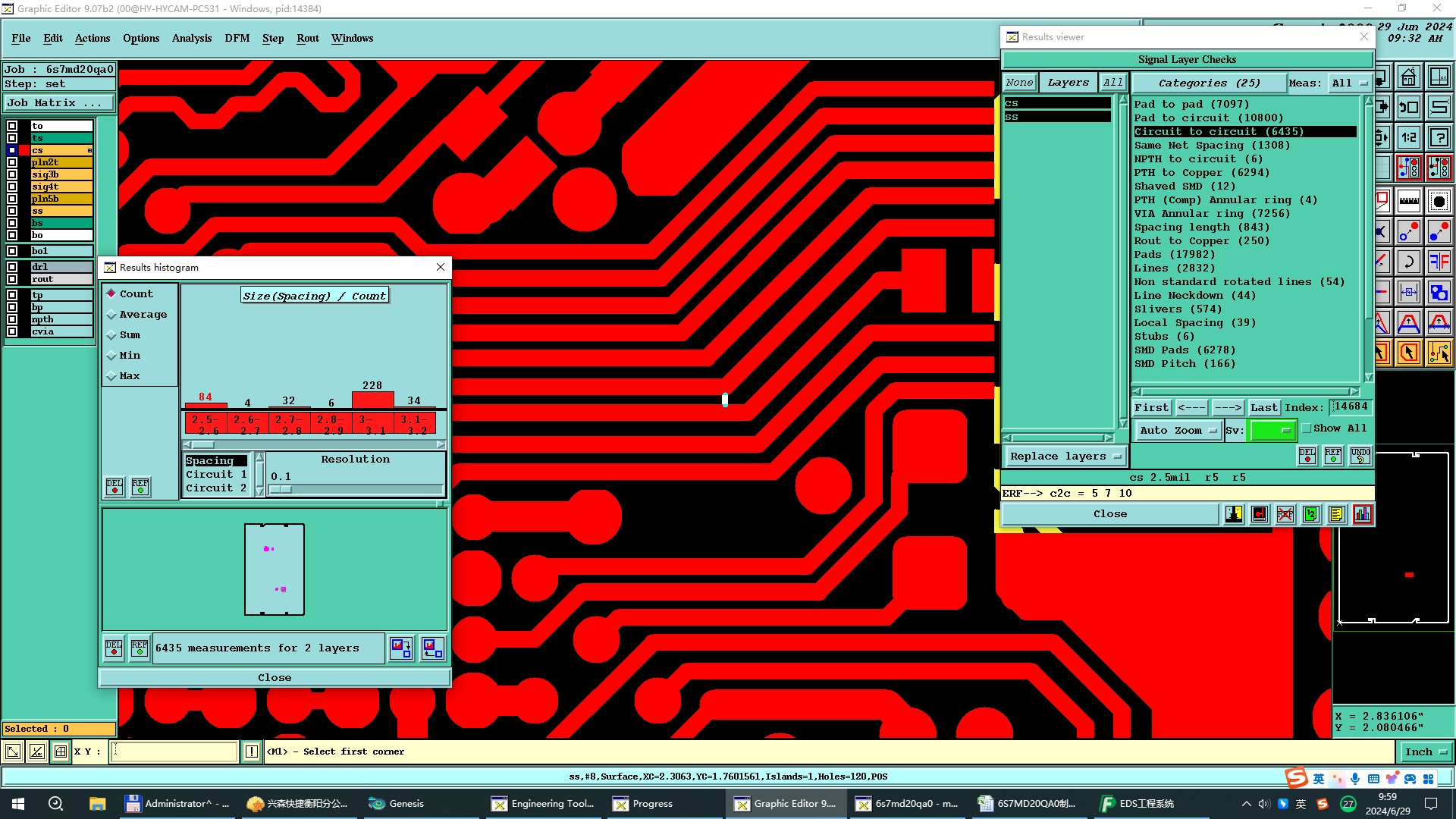Click the First button in Results viewer

click(1151, 407)
